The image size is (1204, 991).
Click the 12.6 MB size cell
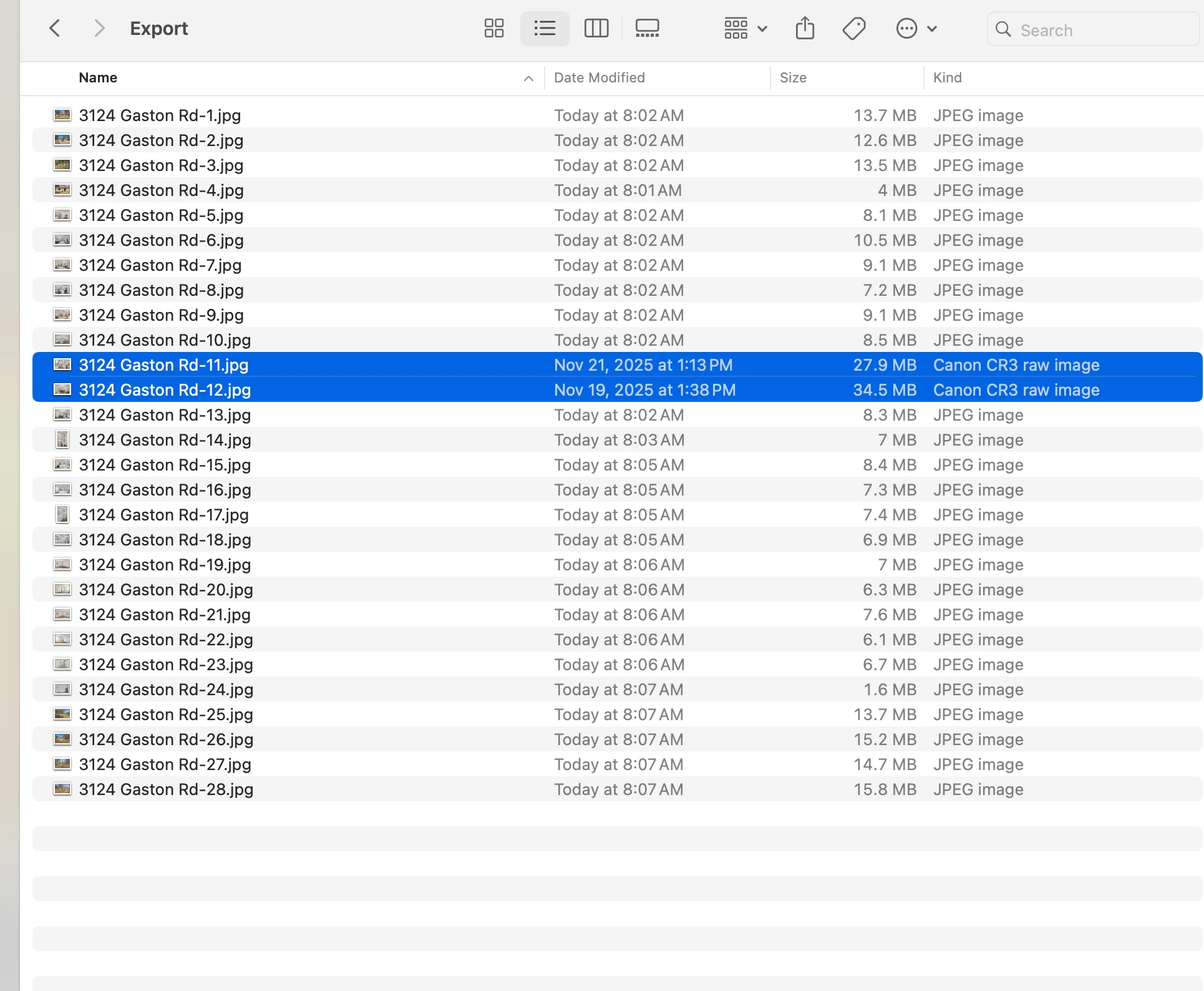coord(885,140)
